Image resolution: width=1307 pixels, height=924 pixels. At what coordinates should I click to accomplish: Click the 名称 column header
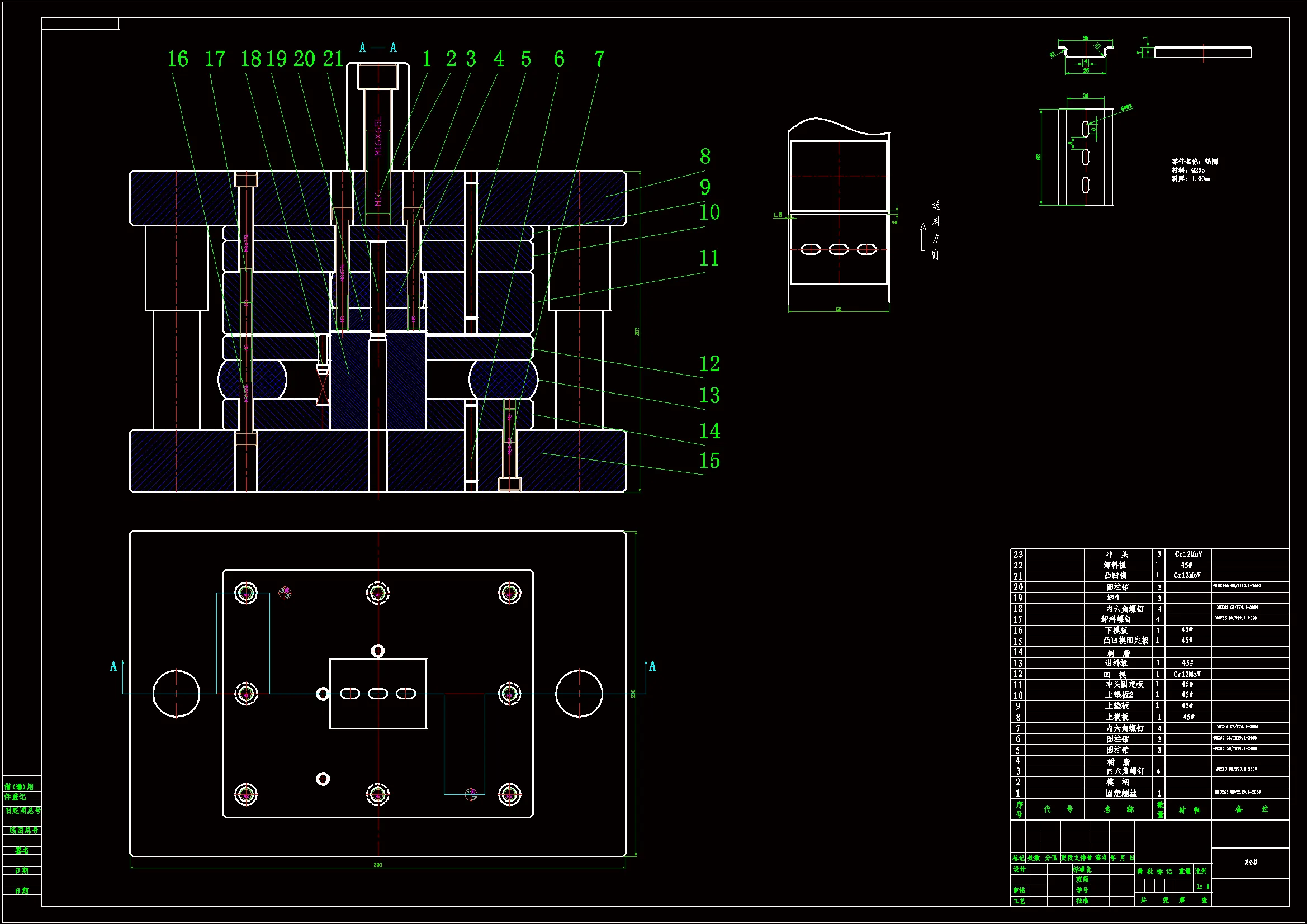tap(1118, 809)
